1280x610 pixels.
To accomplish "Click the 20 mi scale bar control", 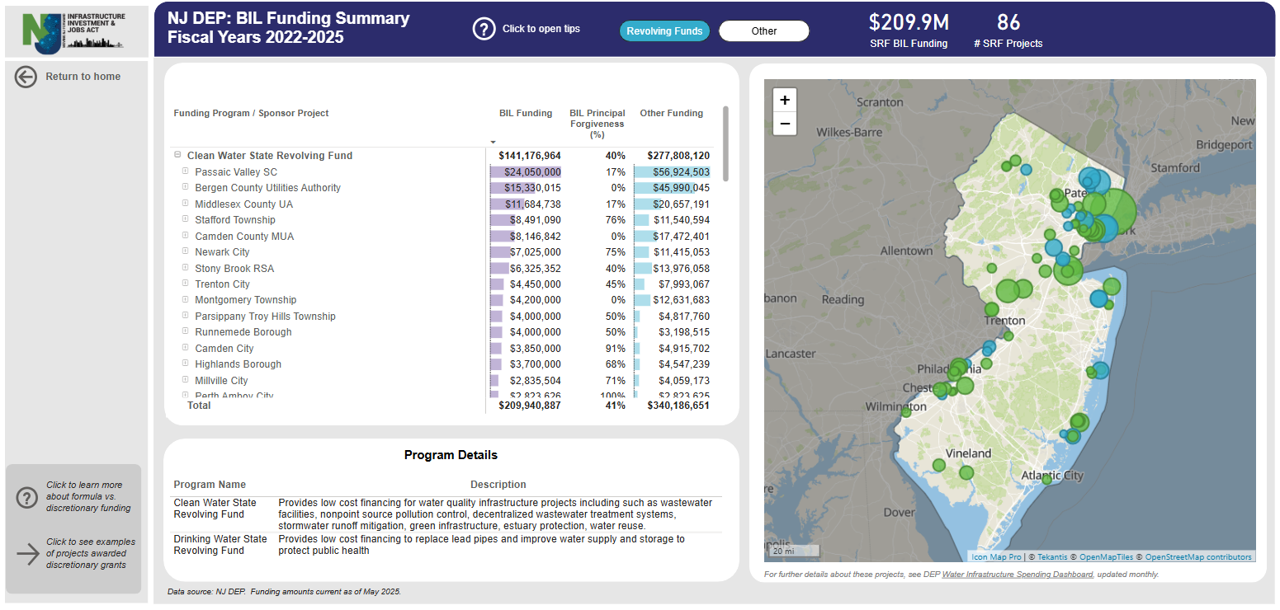I will pyautogui.click(x=793, y=550).
